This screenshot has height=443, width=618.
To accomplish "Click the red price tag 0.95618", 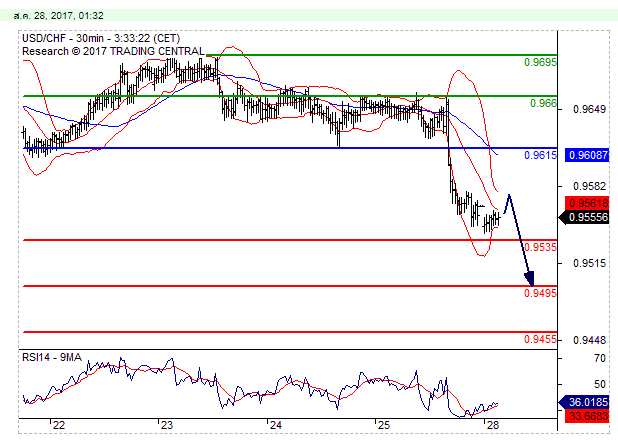I will [587, 203].
